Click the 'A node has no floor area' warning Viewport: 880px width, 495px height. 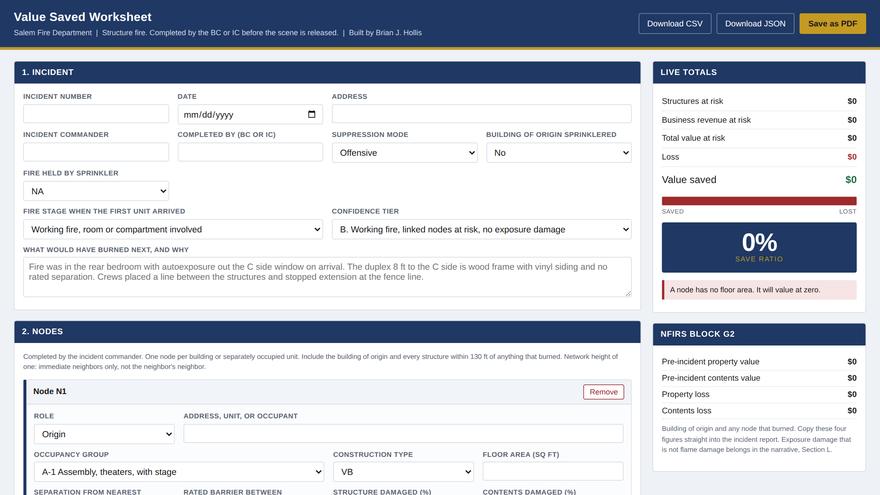pyautogui.click(x=759, y=290)
